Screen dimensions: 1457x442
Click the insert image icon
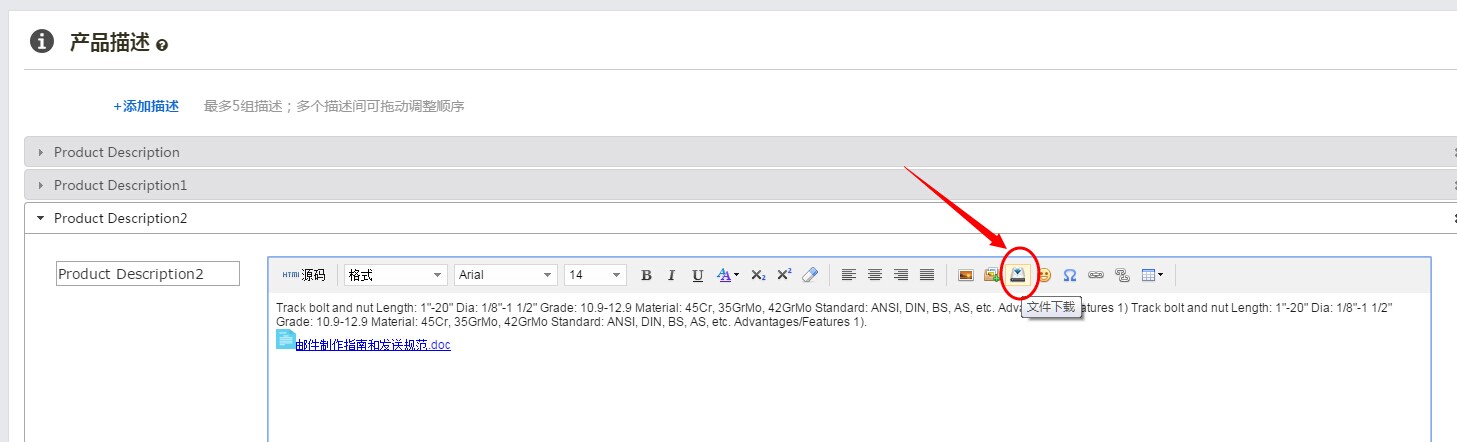[x=966, y=275]
